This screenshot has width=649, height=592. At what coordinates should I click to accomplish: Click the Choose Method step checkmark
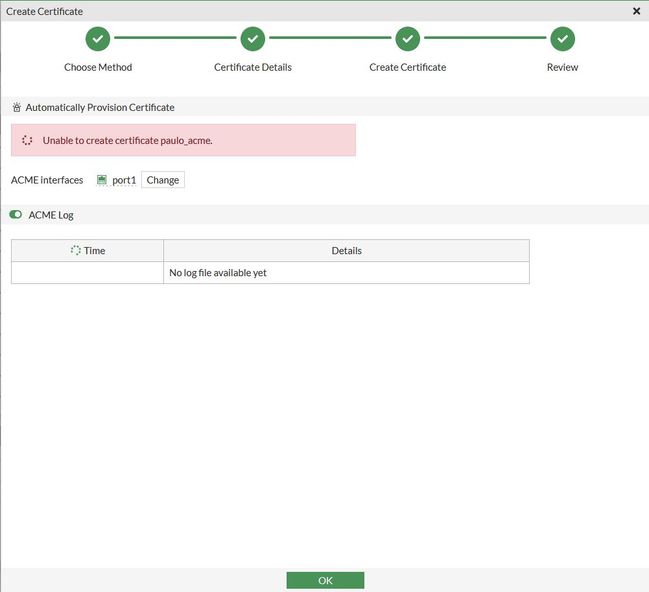98,39
